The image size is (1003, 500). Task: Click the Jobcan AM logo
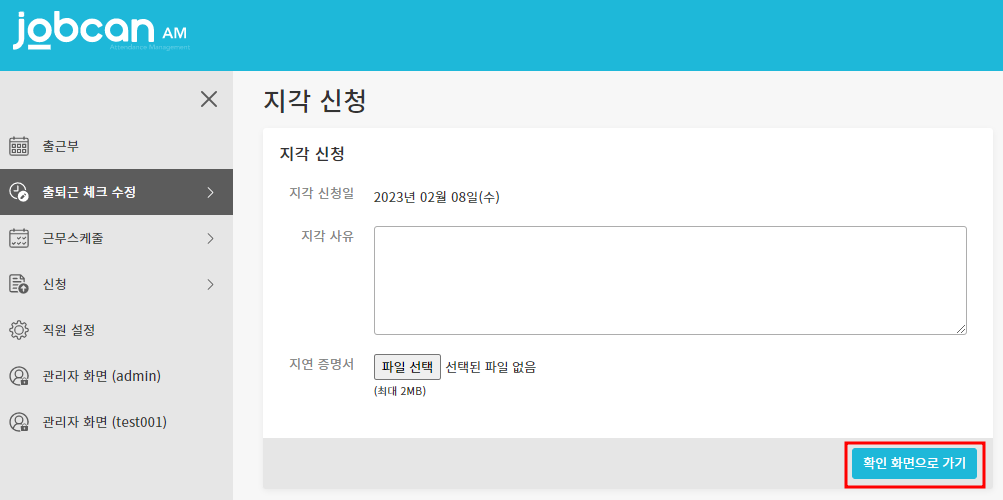pyautogui.click(x=100, y=32)
